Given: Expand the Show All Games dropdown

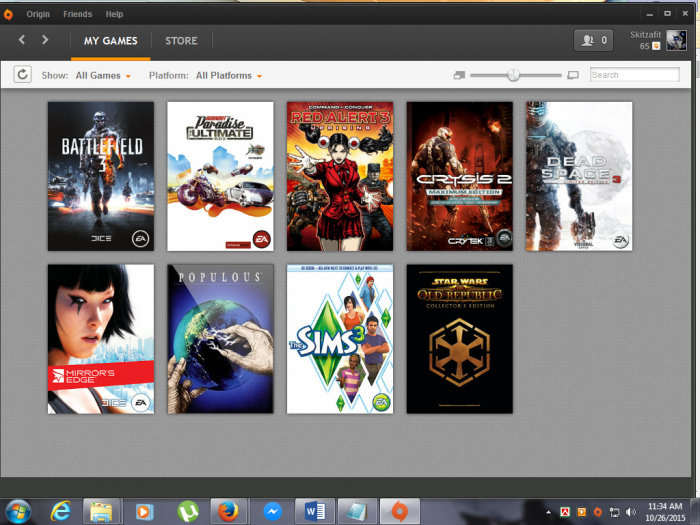Looking at the screenshot, I should (x=103, y=75).
